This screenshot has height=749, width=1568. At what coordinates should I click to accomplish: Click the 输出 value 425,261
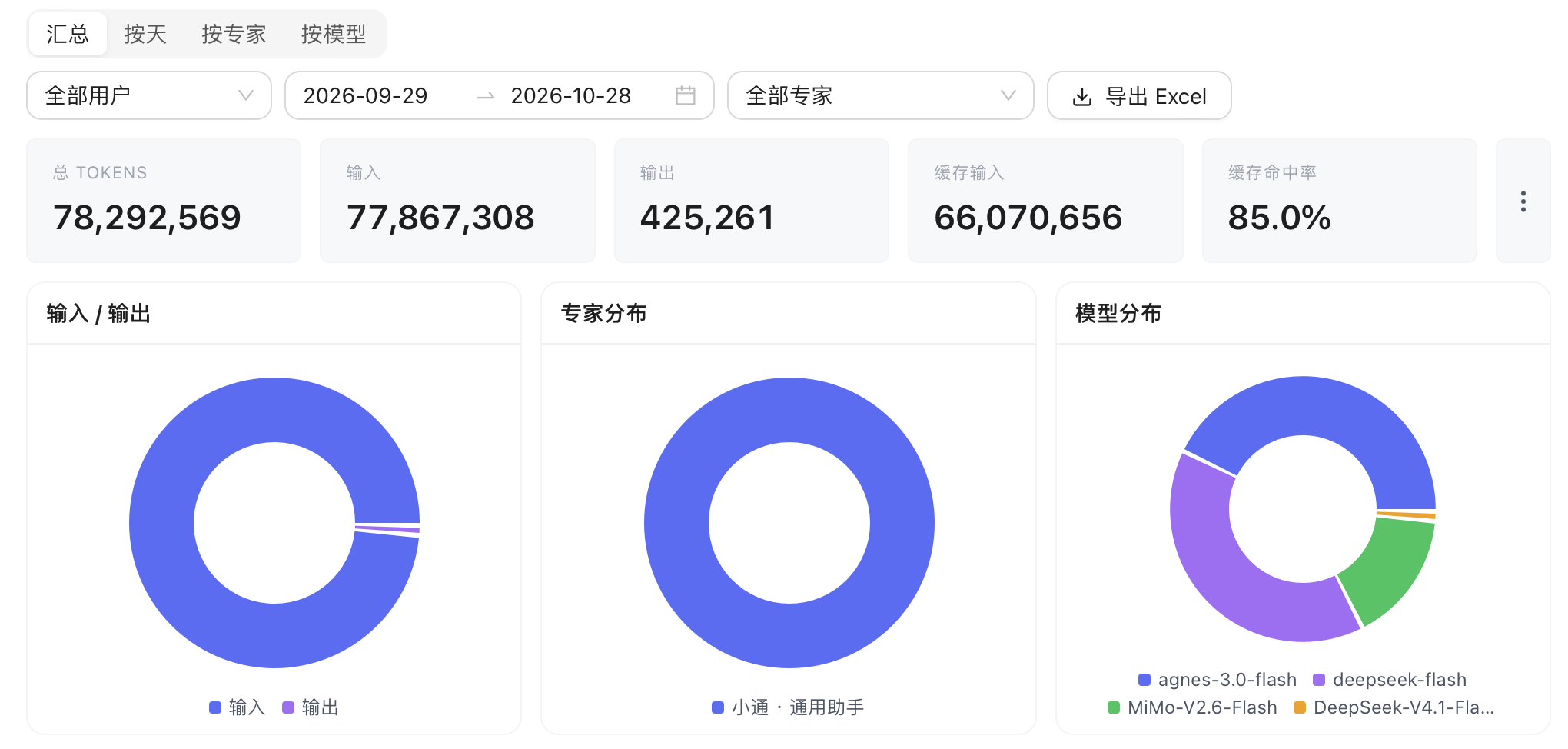tap(707, 218)
